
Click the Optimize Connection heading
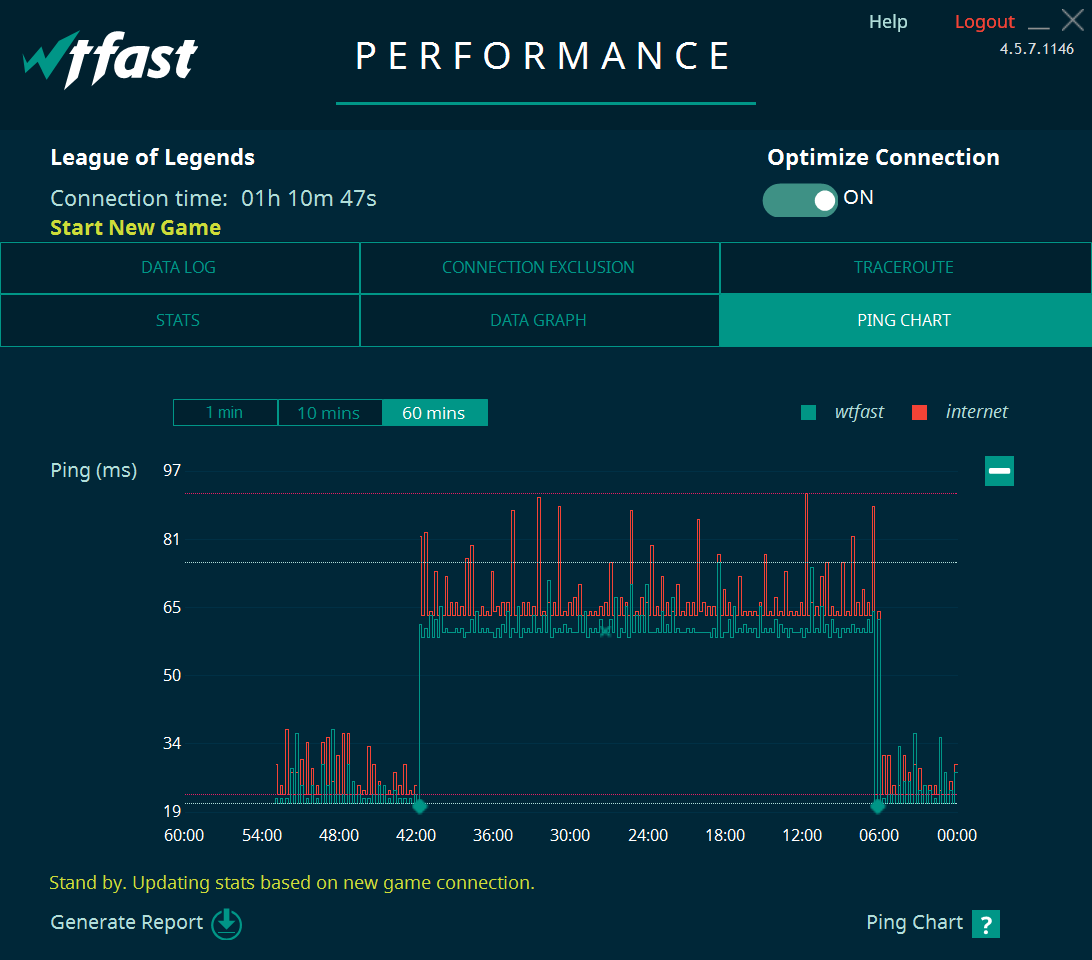[883, 157]
